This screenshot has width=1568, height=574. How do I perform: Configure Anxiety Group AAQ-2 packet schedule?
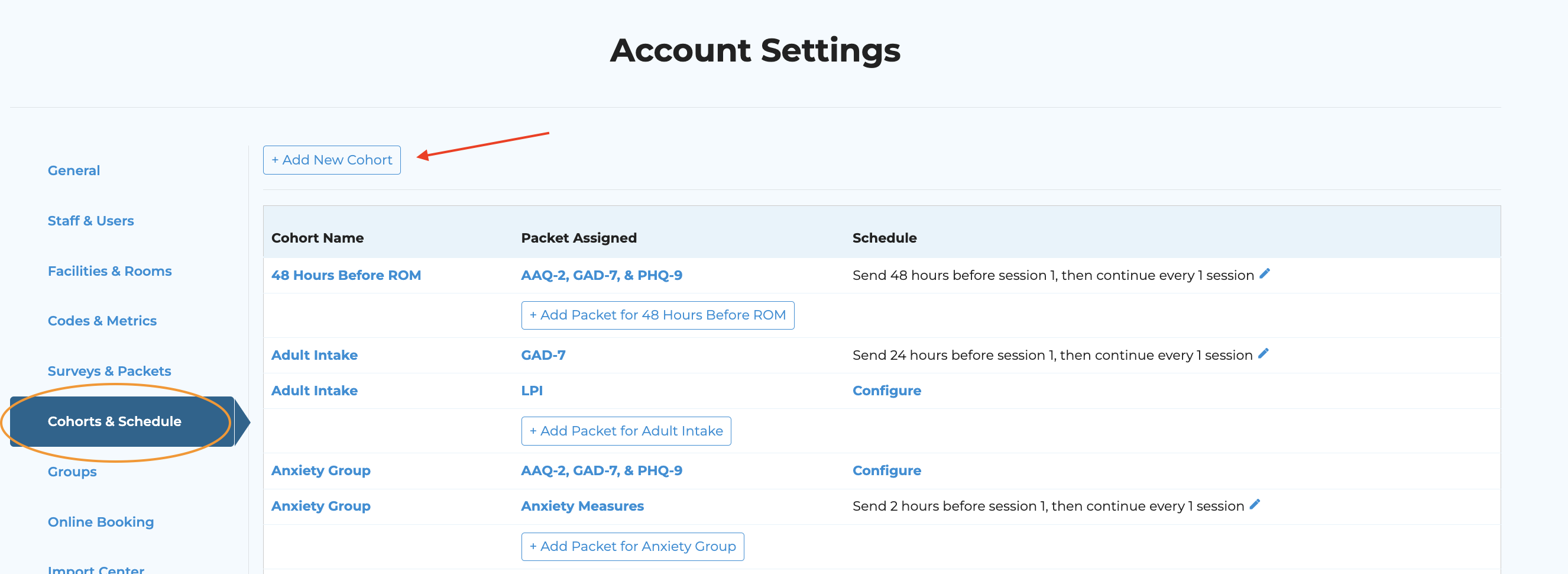tap(886, 470)
